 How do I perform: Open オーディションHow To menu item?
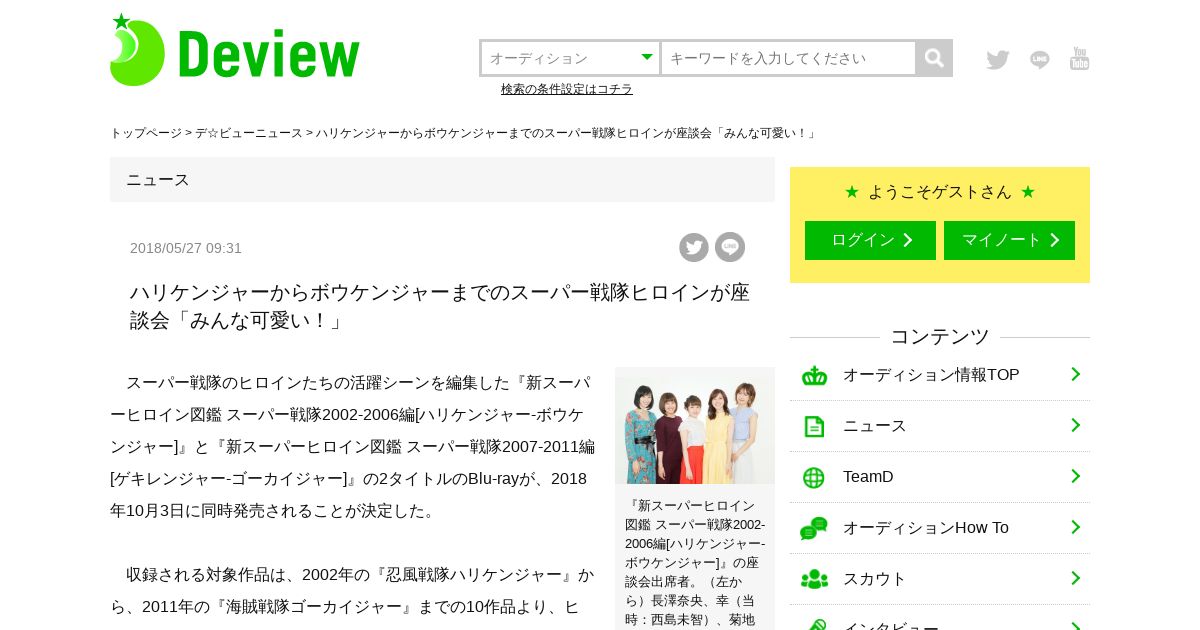click(x=940, y=528)
